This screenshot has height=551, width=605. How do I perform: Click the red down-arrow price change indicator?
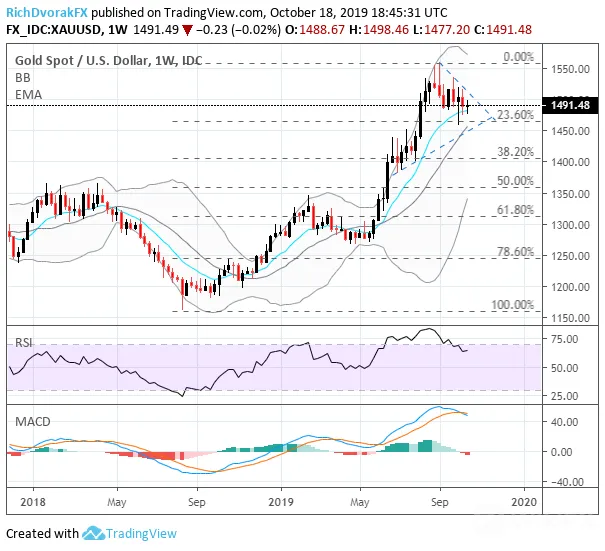point(188,30)
